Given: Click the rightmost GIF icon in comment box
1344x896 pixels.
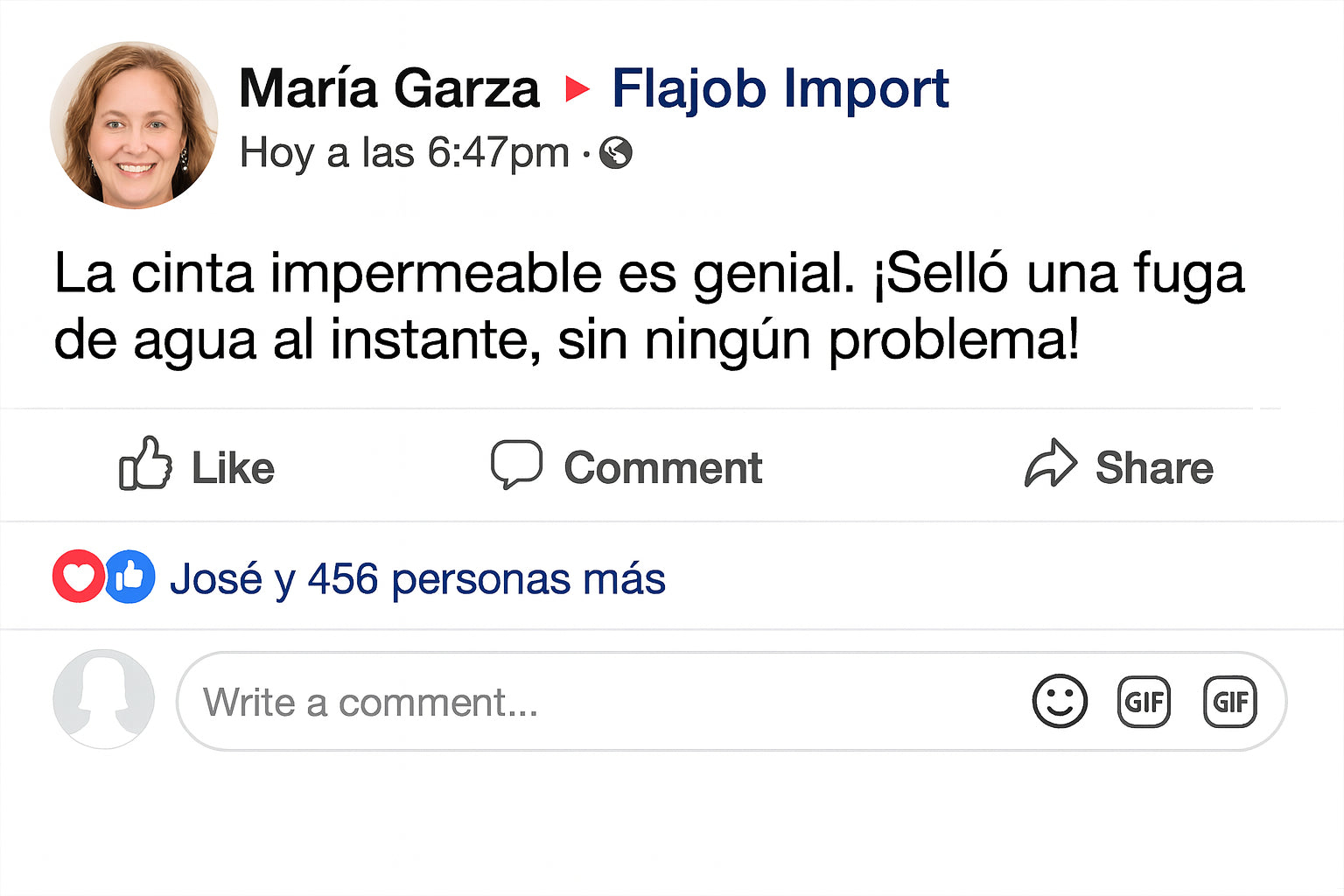Looking at the screenshot, I should 1229,701.
